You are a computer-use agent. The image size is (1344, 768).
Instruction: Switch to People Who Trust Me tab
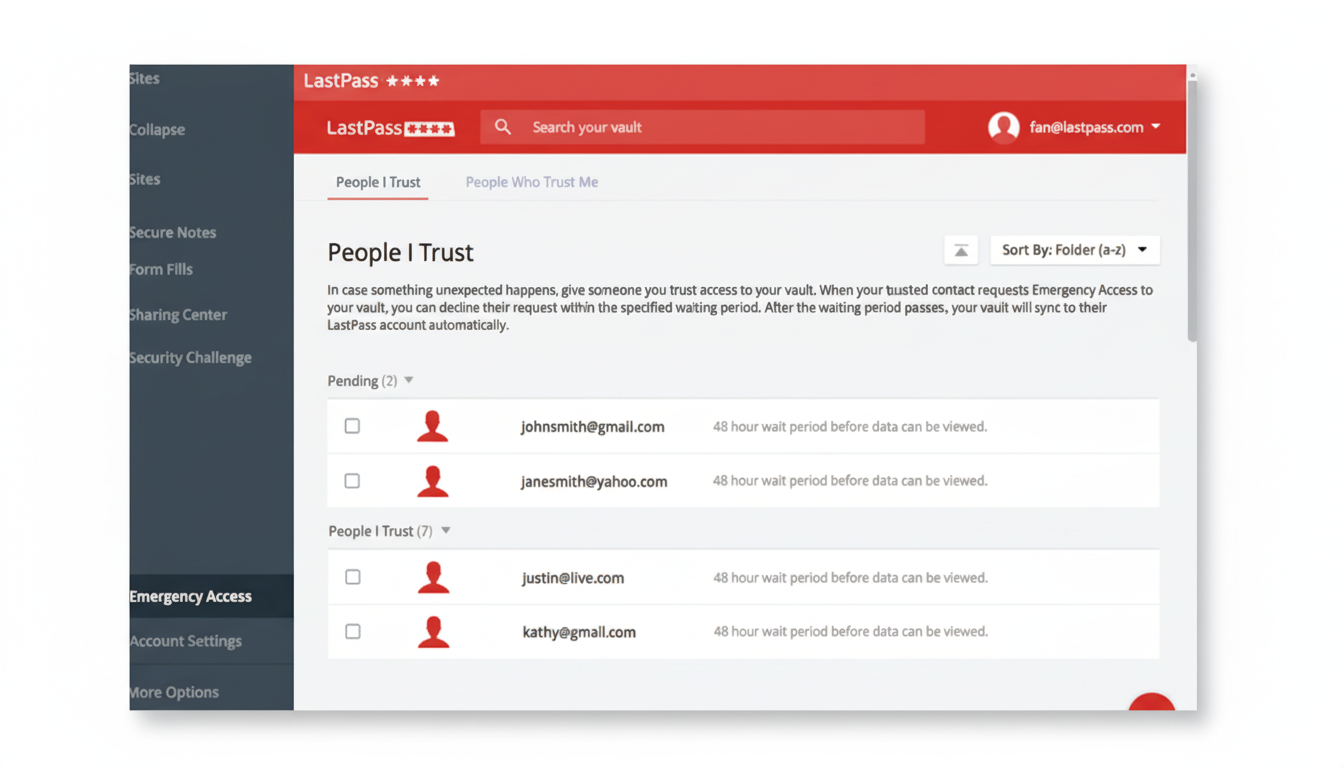coord(531,182)
